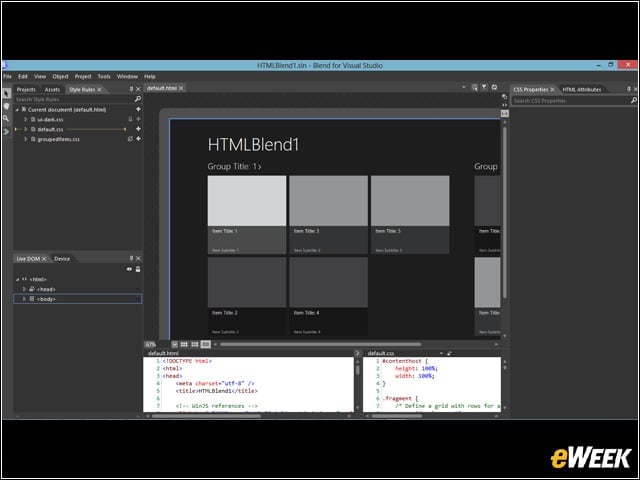Image resolution: width=640 pixels, height=480 pixels.
Task: Close the CSS Properties tab
Action: tap(552, 89)
